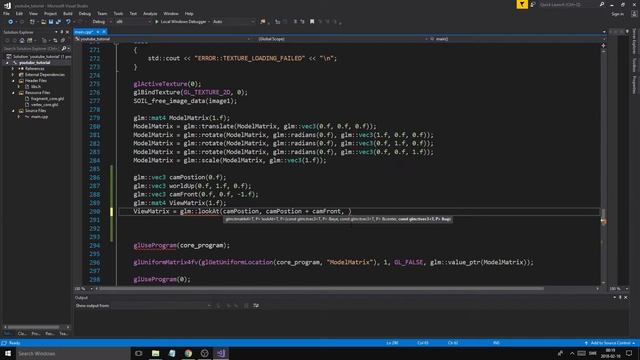Click the Save All toolbar icon

[x=58, y=22]
